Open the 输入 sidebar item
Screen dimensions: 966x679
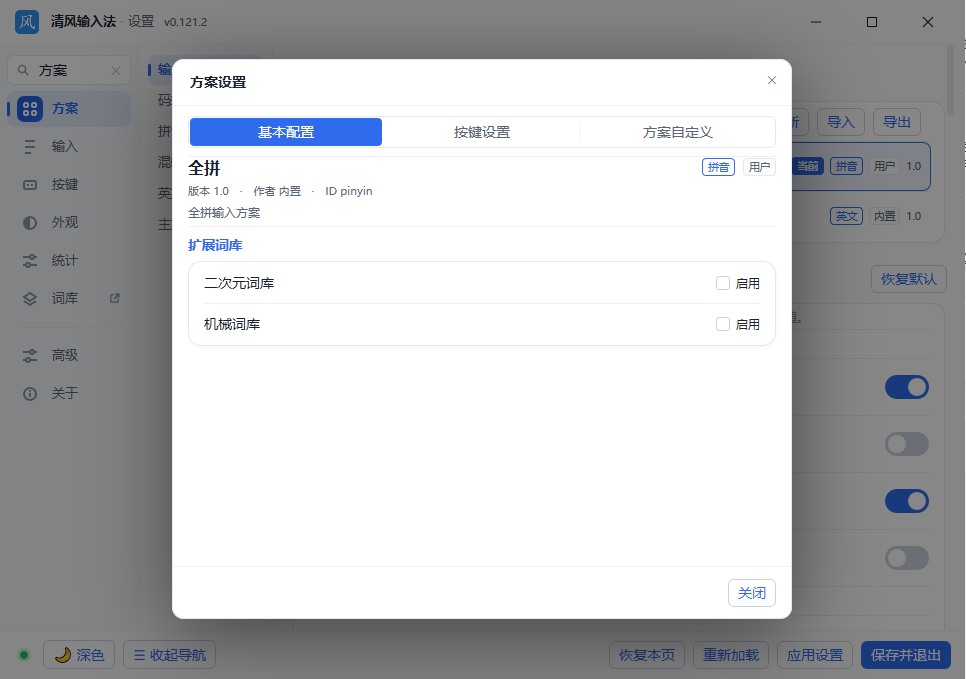click(69, 147)
